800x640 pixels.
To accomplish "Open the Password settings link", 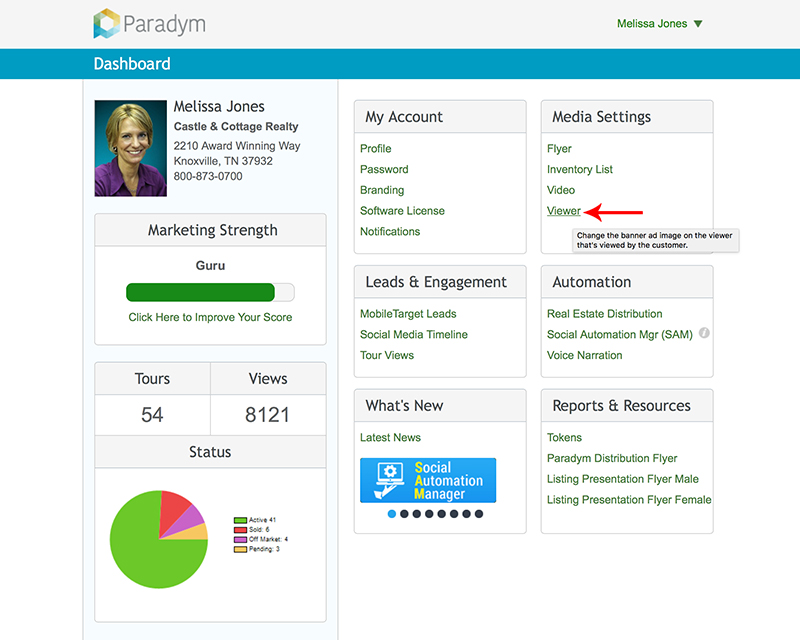I will (x=384, y=169).
